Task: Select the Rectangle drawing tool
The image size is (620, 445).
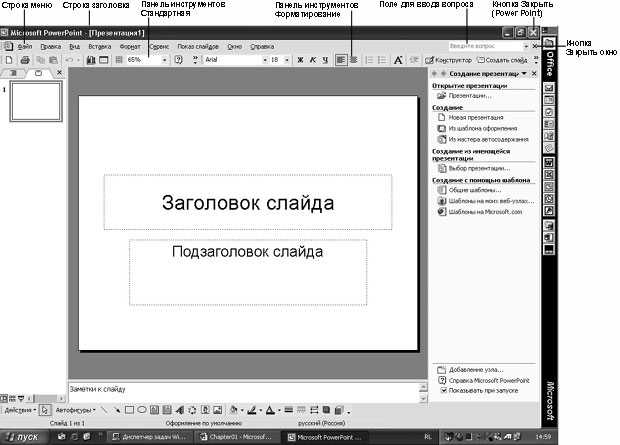Action: click(x=129, y=410)
